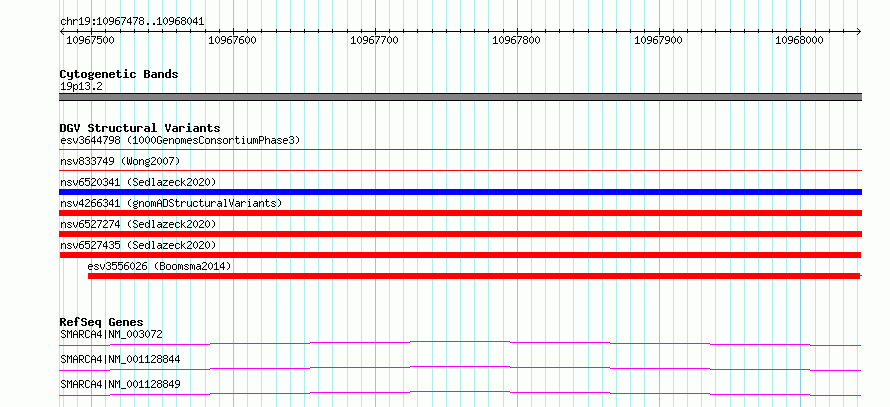Select the thin red esv3644798 variant line
The image size is (890, 407).
click(x=460, y=149)
